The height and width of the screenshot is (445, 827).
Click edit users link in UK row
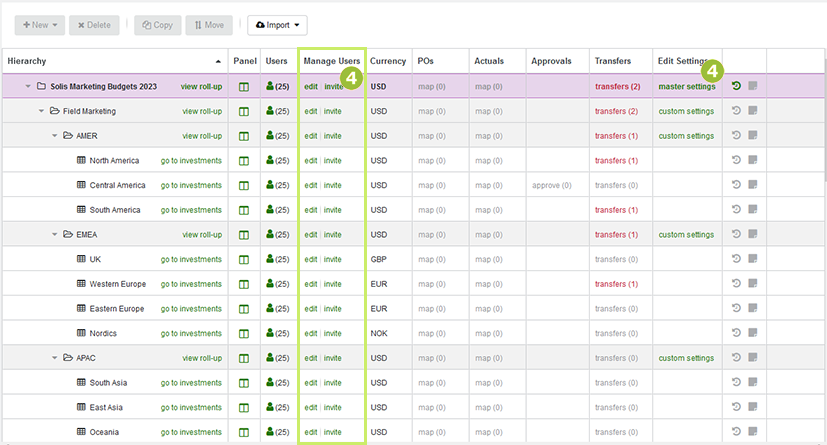tap(311, 259)
